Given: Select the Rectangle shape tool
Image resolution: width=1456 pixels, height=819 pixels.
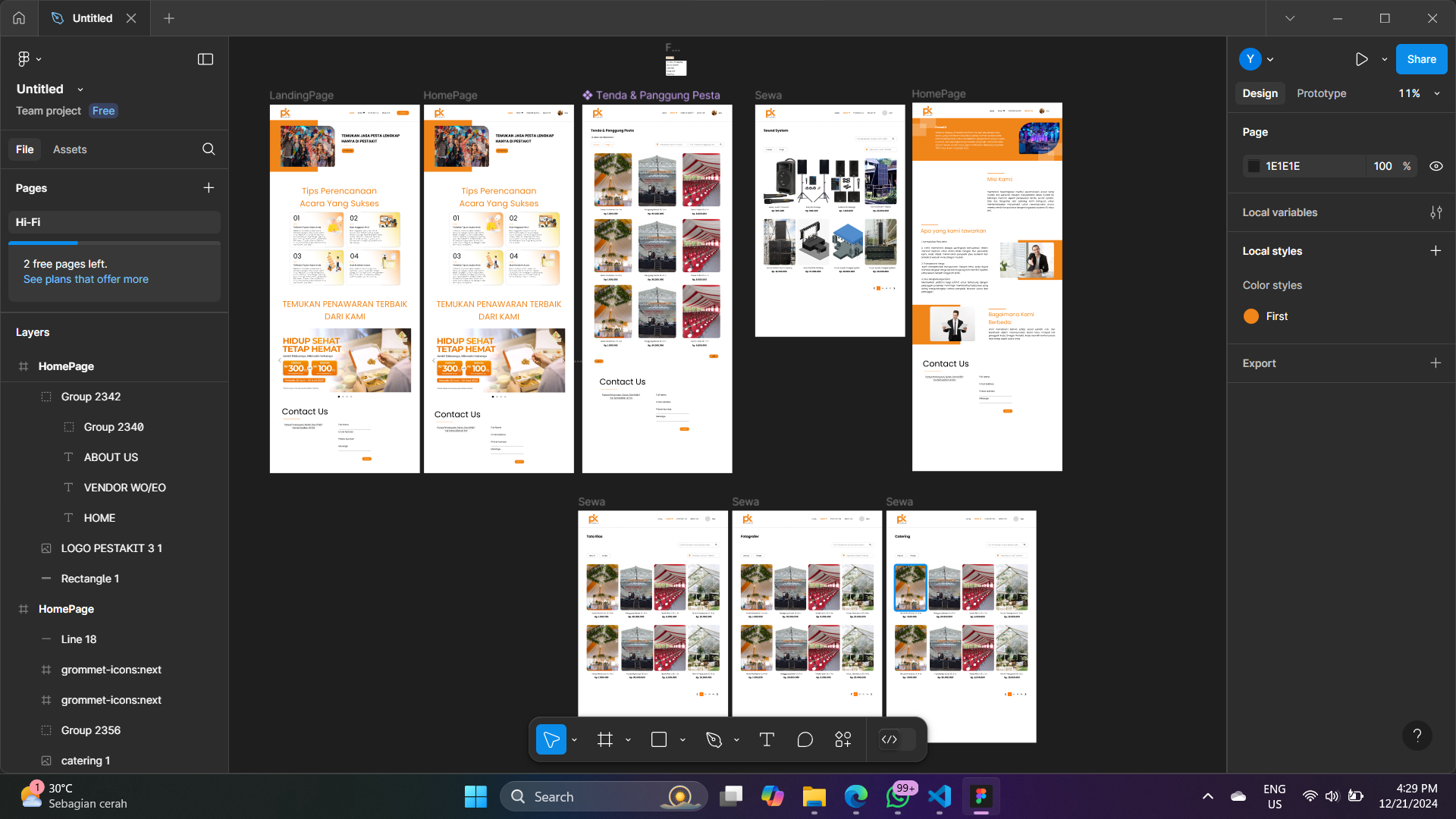Looking at the screenshot, I should click(x=659, y=739).
